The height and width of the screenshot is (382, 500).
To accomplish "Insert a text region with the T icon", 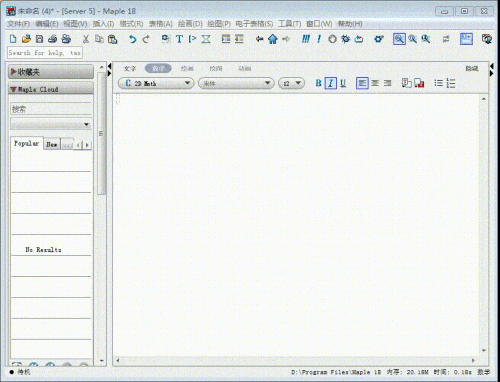I will point(179,39).
